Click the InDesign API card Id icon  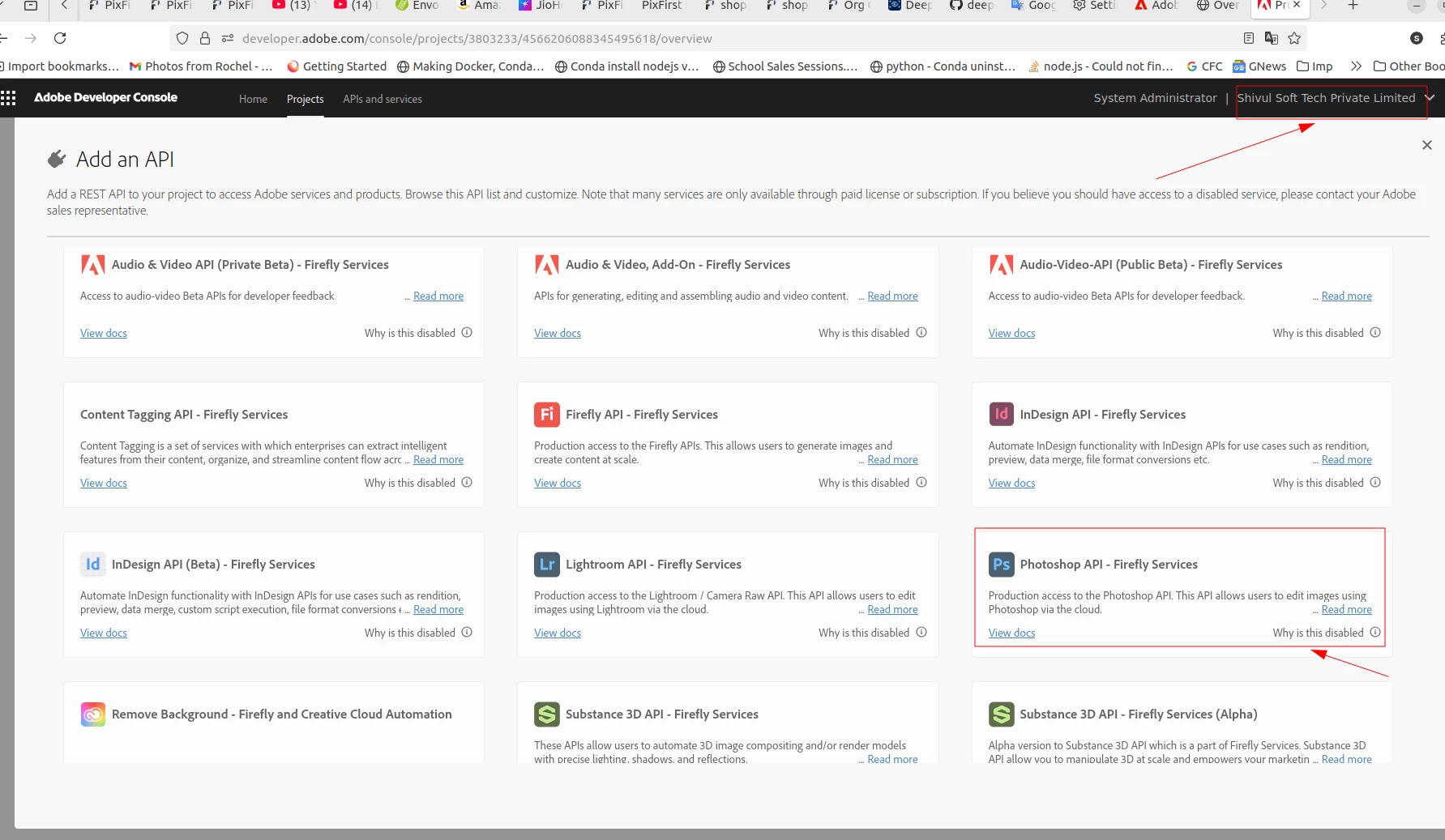[x=1001, y=414]
